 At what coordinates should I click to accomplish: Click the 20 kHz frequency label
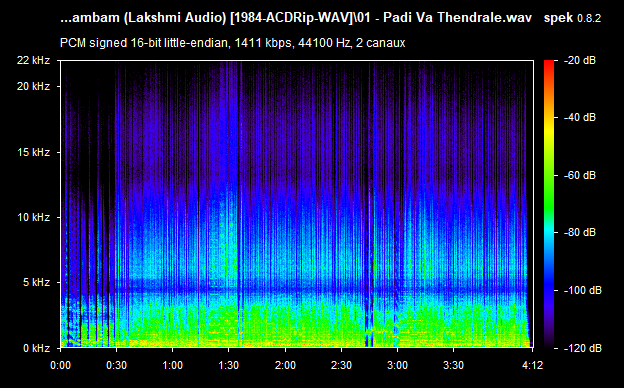33,86
